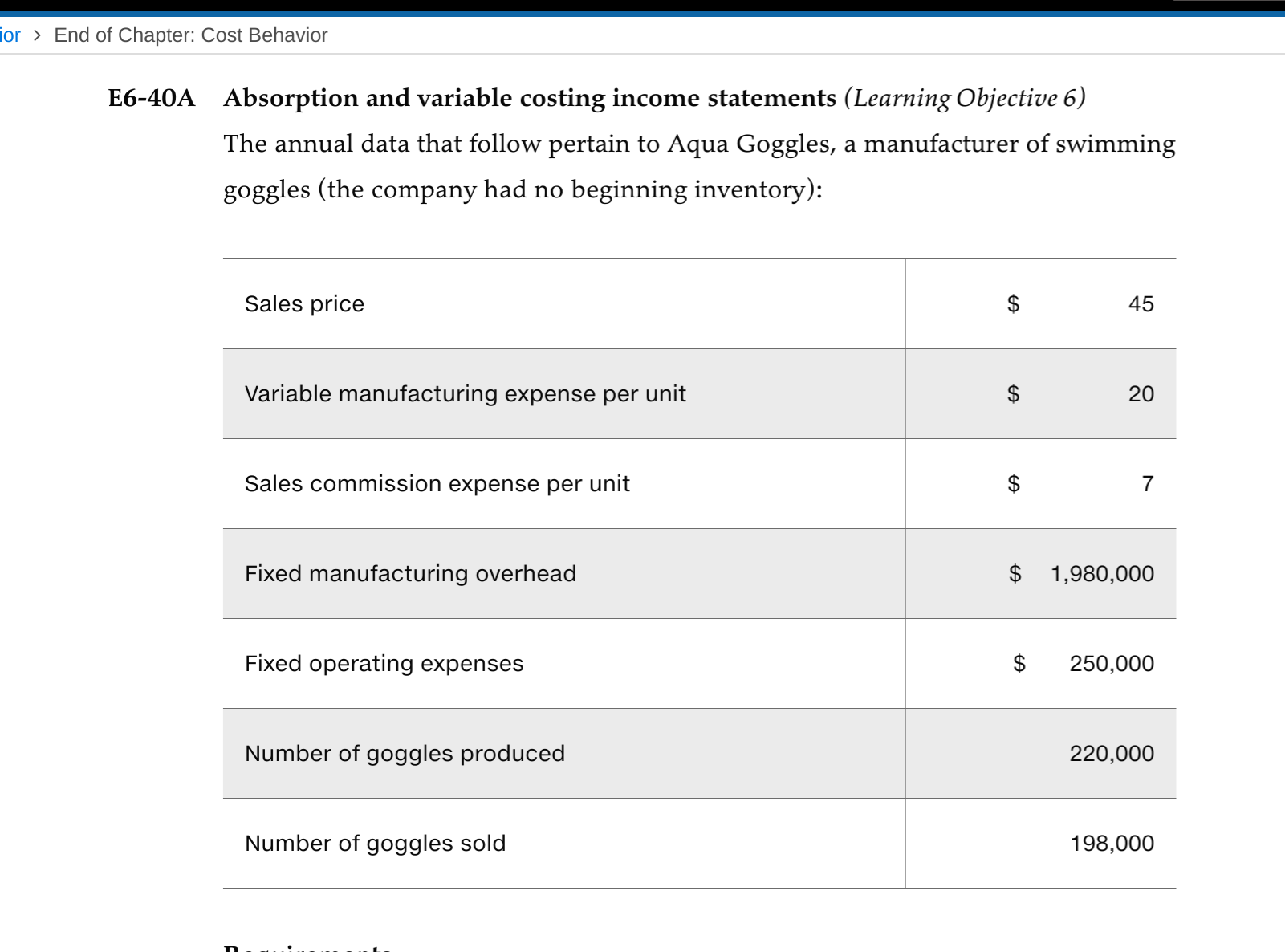Select the 198,000 units sold value
The width and height of the screenshot is (1285, 952).
(x=1112, y=843)
